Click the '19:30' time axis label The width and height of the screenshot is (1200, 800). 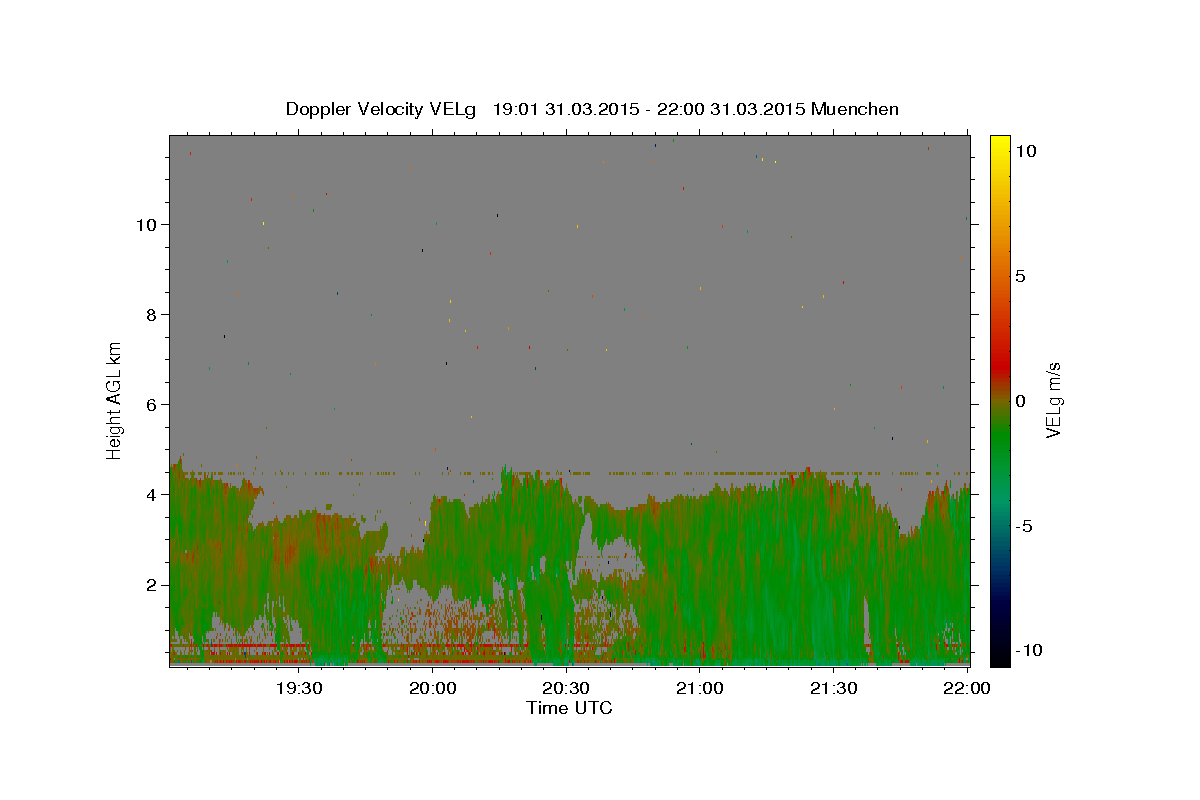point(299,688)
